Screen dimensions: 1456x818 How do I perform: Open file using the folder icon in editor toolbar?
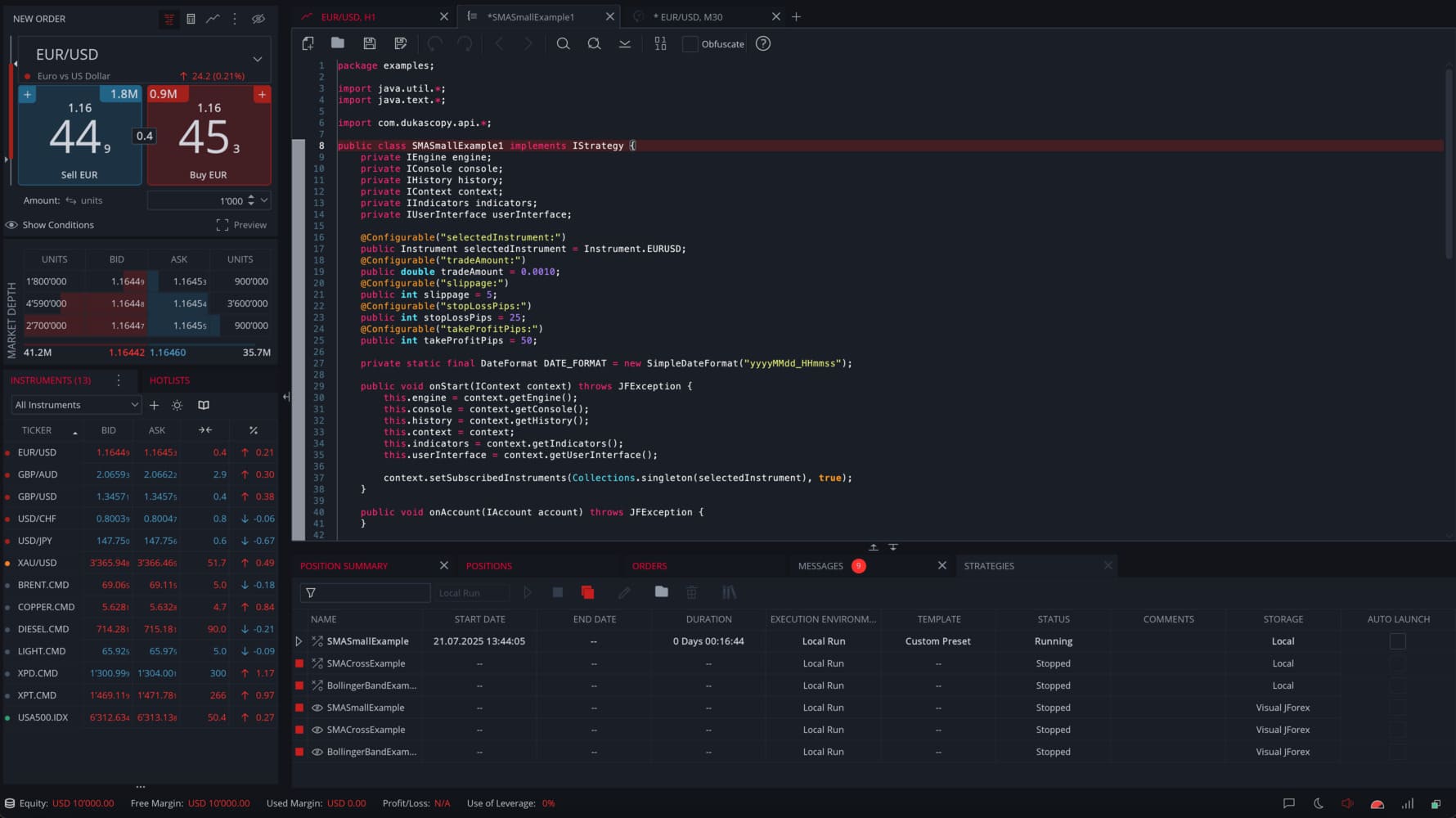[x=337, y=43]
